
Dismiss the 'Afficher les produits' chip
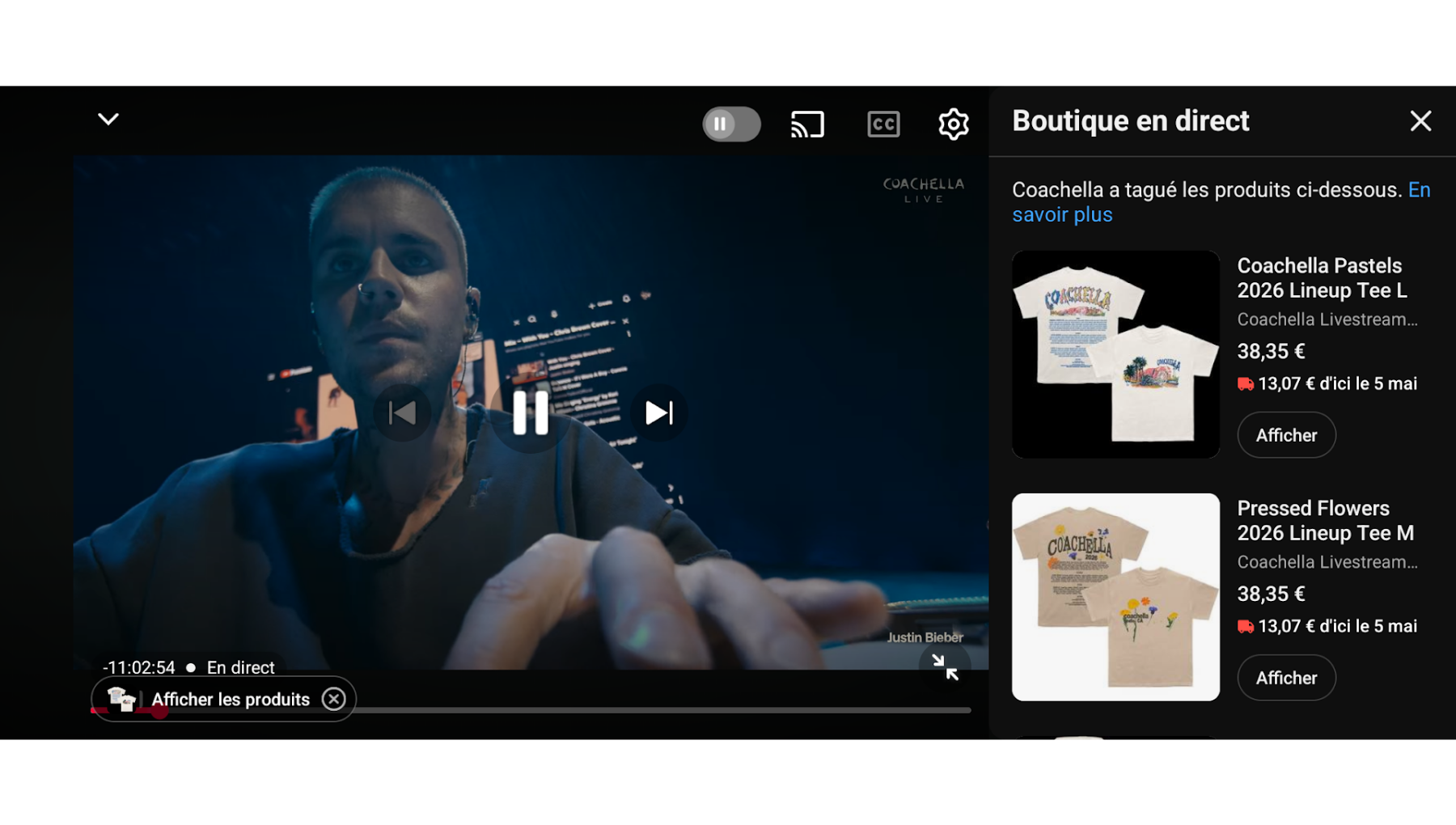(333, 699)
